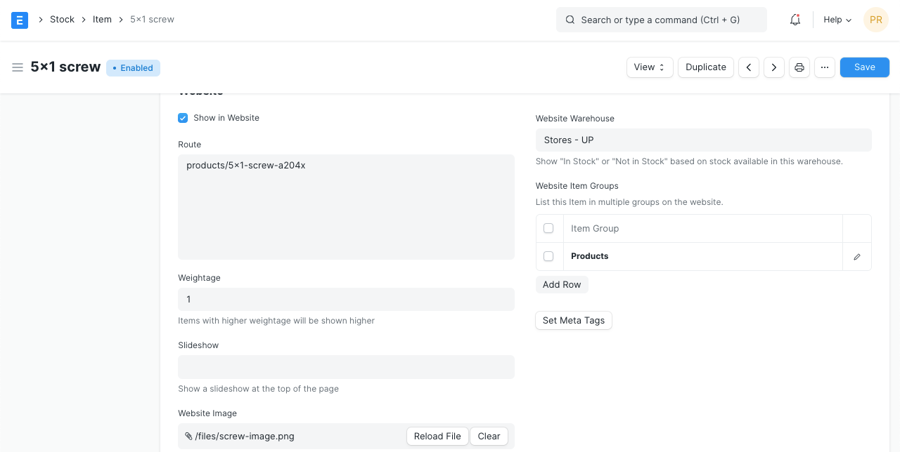The height and width of the screenshot is (452, 900).
Task: Edit the Products row with pencil icon
Action: [x=857, y=257]
